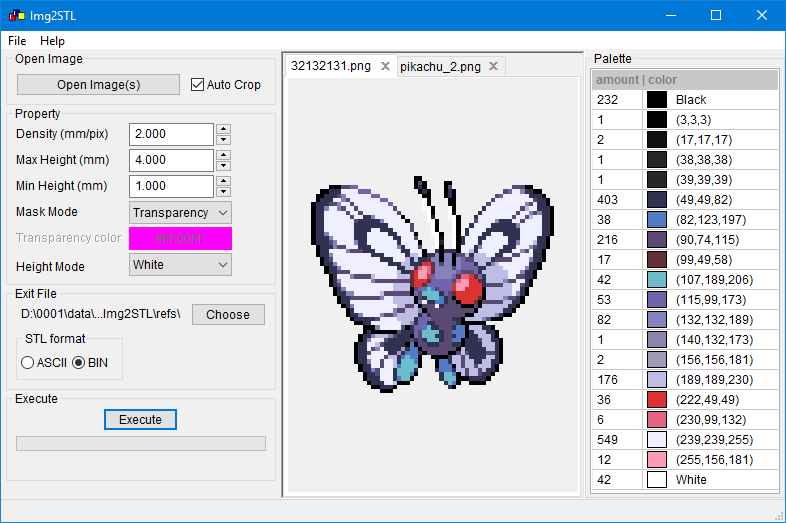Close the 32132131.png tab
The width and height of the screenshot is (786, 523).
pyautogui.click(x=385, y=66)
